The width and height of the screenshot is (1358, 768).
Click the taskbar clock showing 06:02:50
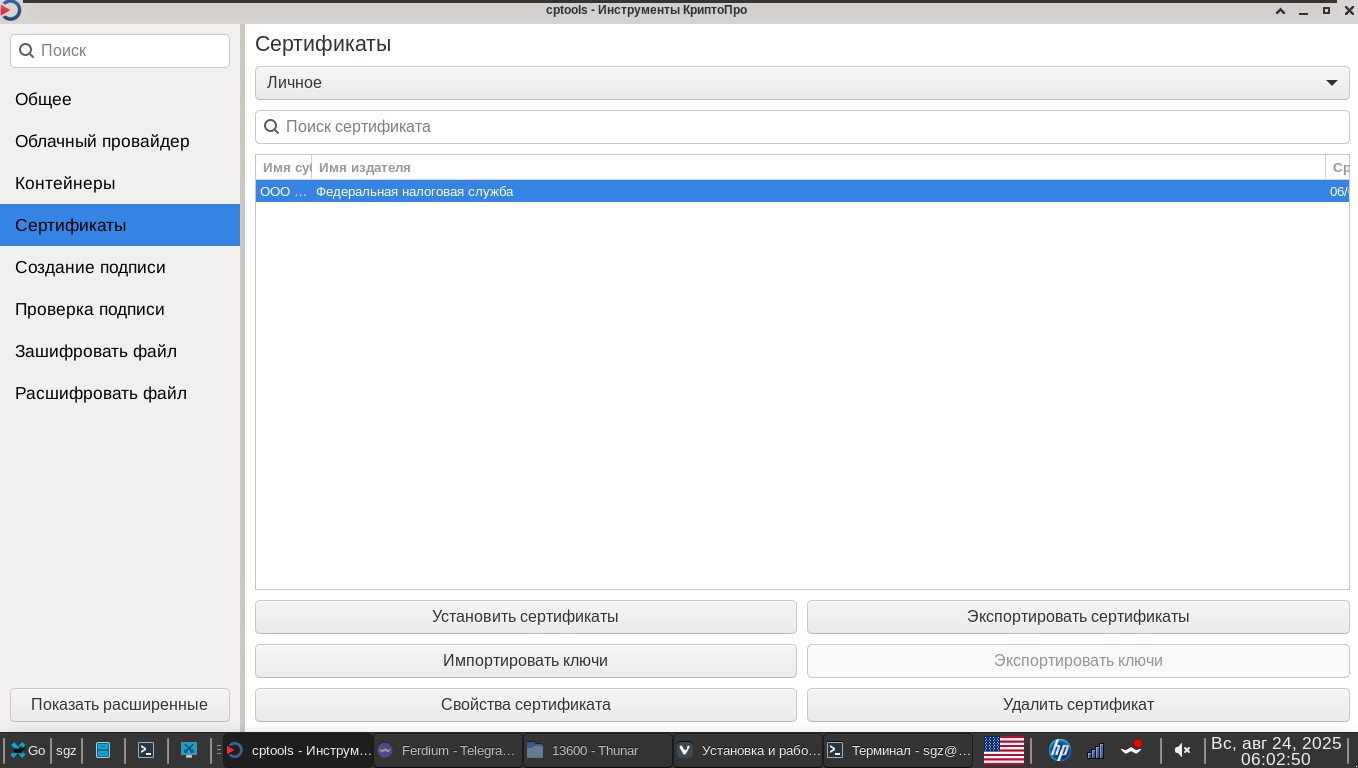point(1276,751)
